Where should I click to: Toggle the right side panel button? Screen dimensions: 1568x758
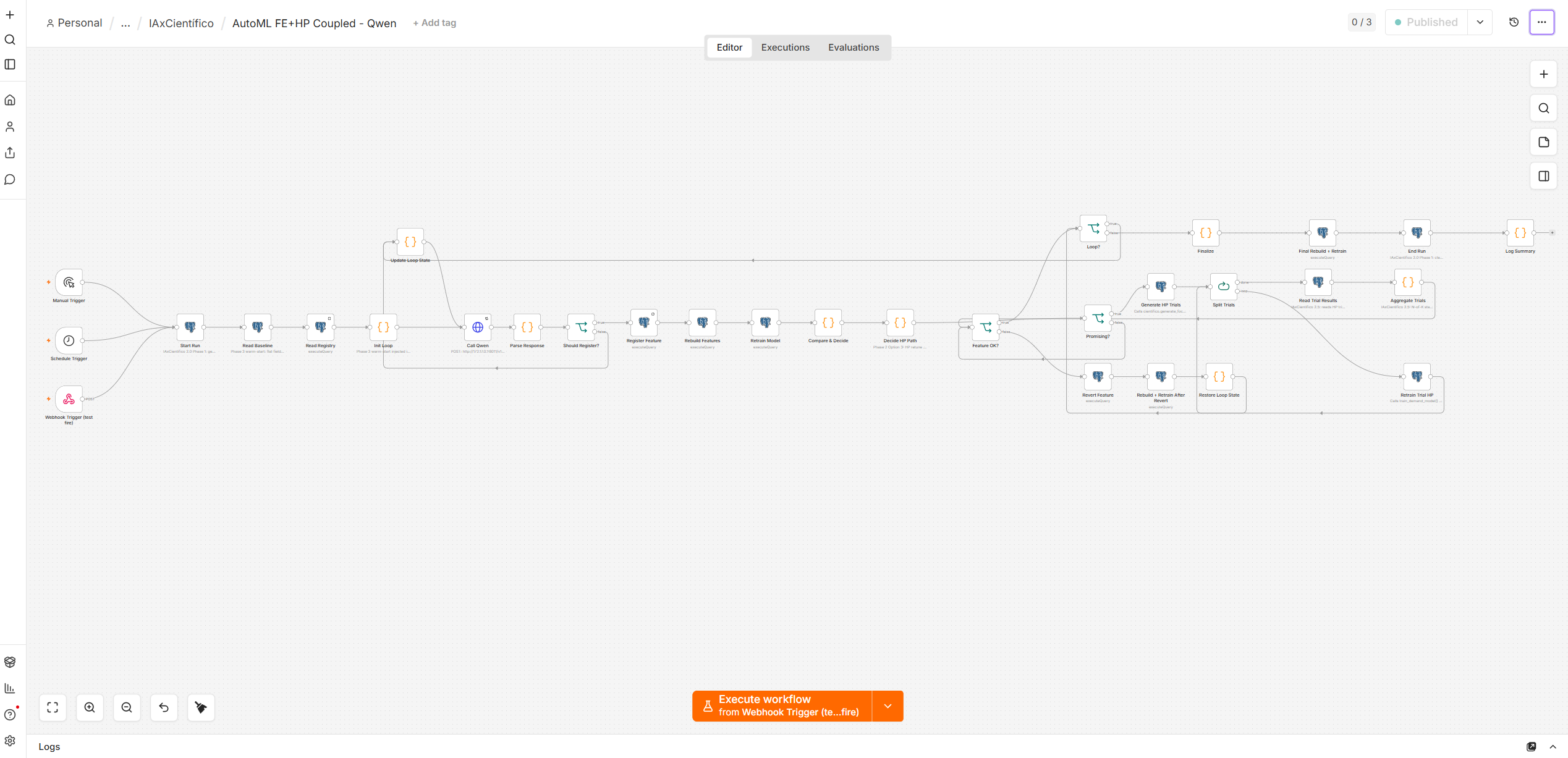click(1544, 176)
